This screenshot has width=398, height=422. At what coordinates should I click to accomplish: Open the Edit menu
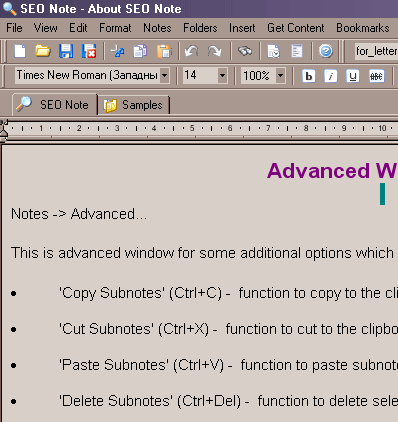tap(78, 28)
